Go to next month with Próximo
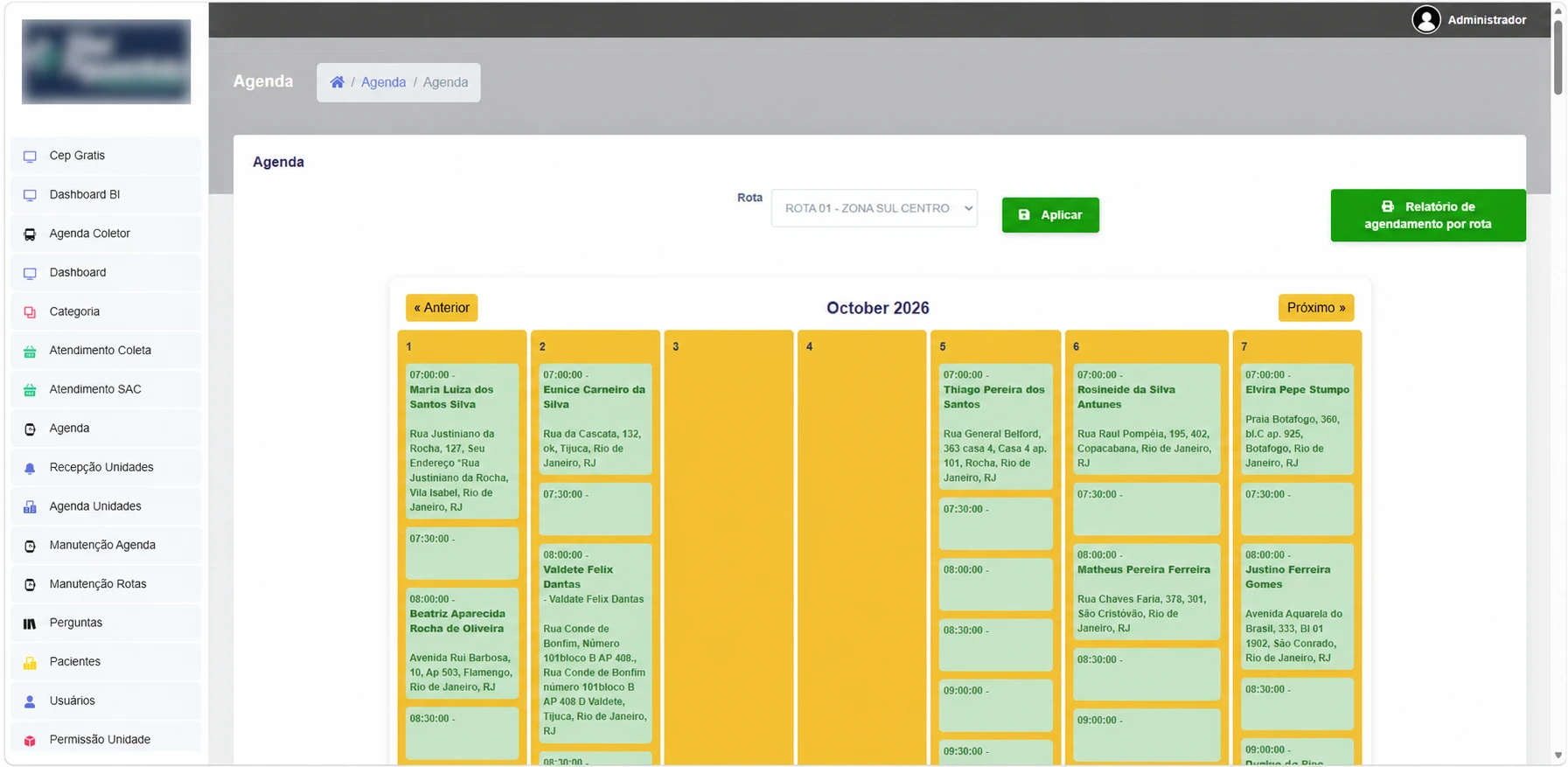Image resolution: width=1568 pixels, height=767 pixels. [1315, 308]
